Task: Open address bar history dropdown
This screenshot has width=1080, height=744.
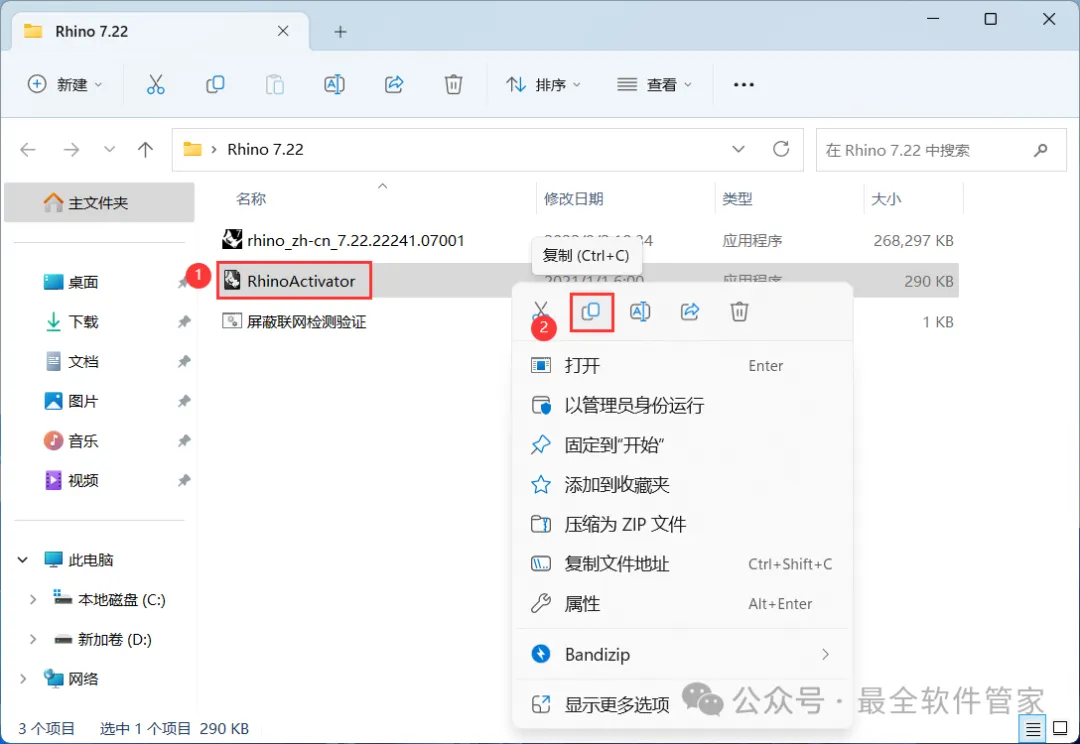Action: pos(738,149)
